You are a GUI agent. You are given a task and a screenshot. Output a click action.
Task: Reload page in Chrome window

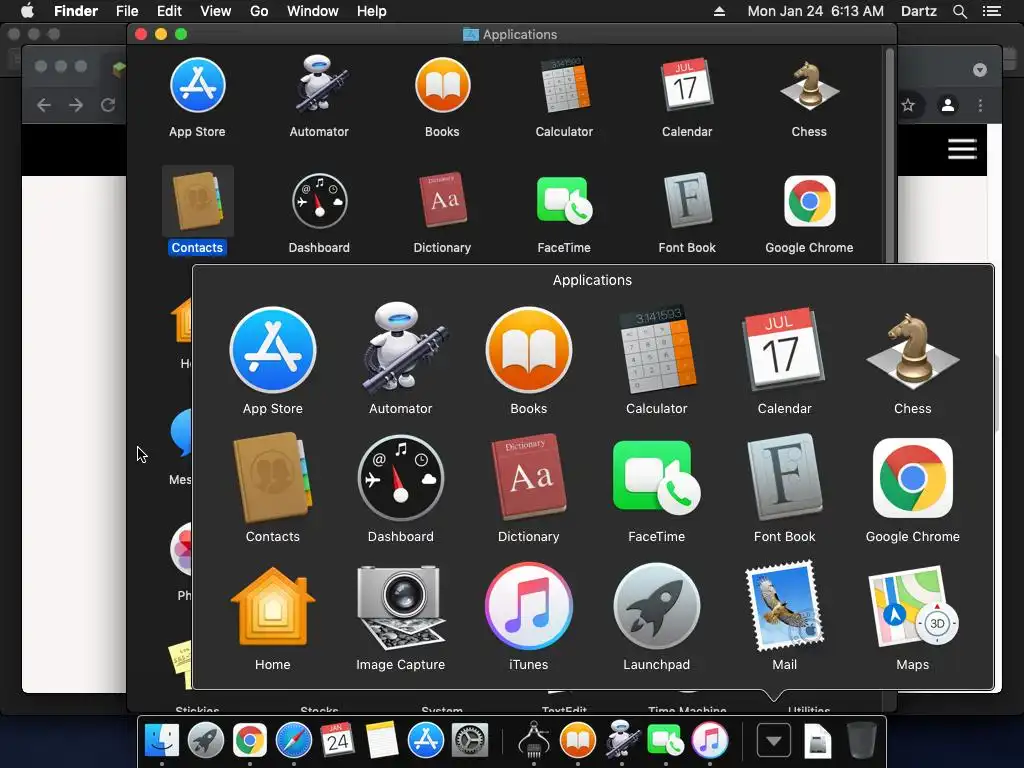[108, 105]
